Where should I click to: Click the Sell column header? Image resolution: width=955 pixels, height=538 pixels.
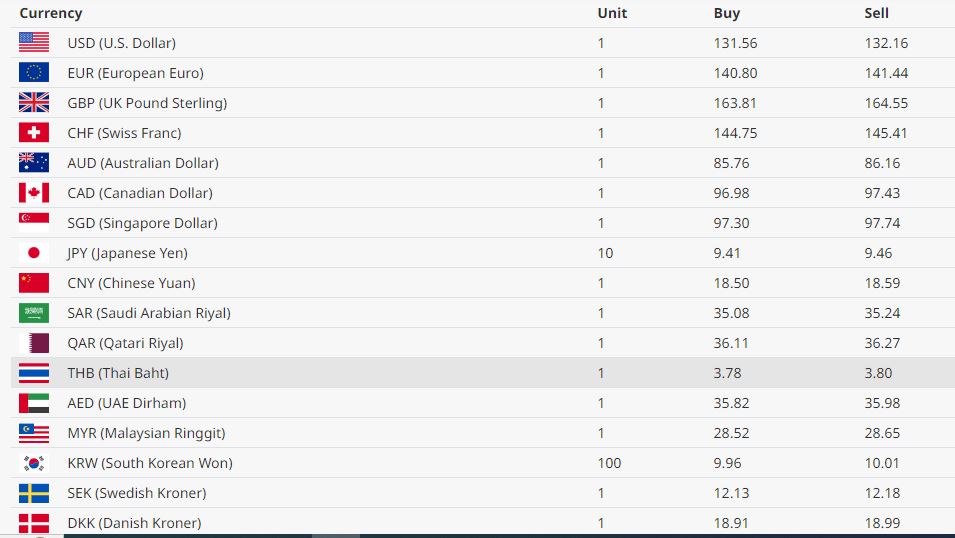(876, 13)
